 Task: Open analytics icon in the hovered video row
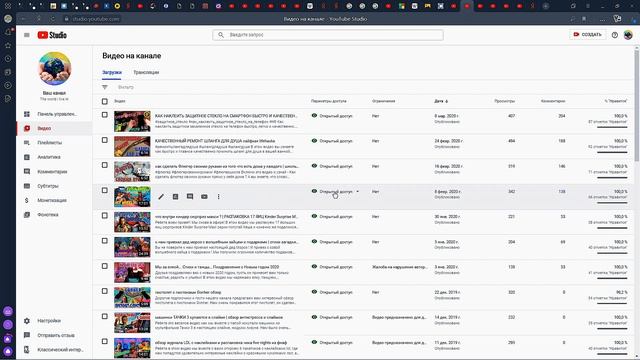pyautogui.click(x=175, y=197)
